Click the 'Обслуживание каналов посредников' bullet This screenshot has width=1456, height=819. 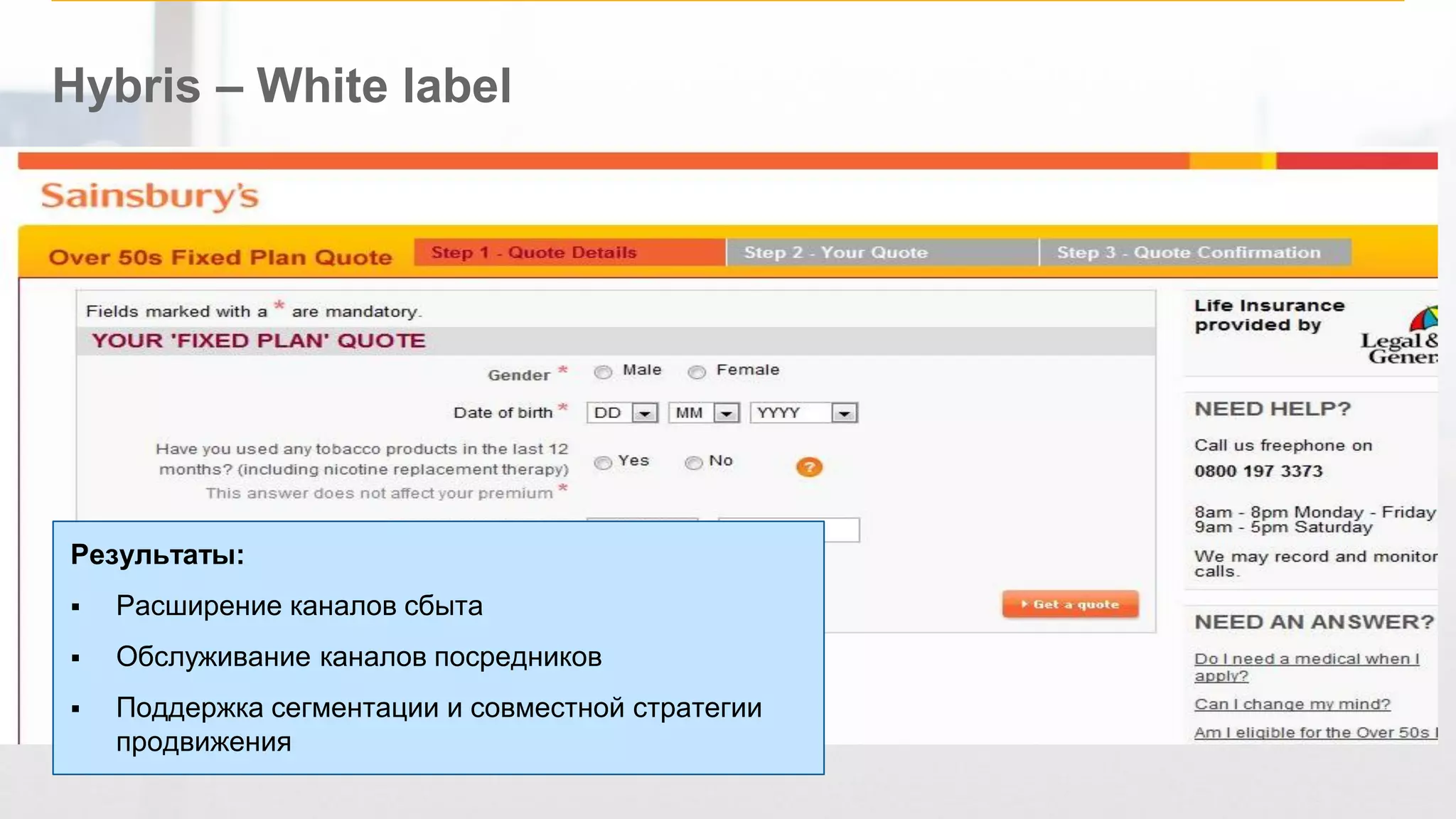click(x=359, y=658)
